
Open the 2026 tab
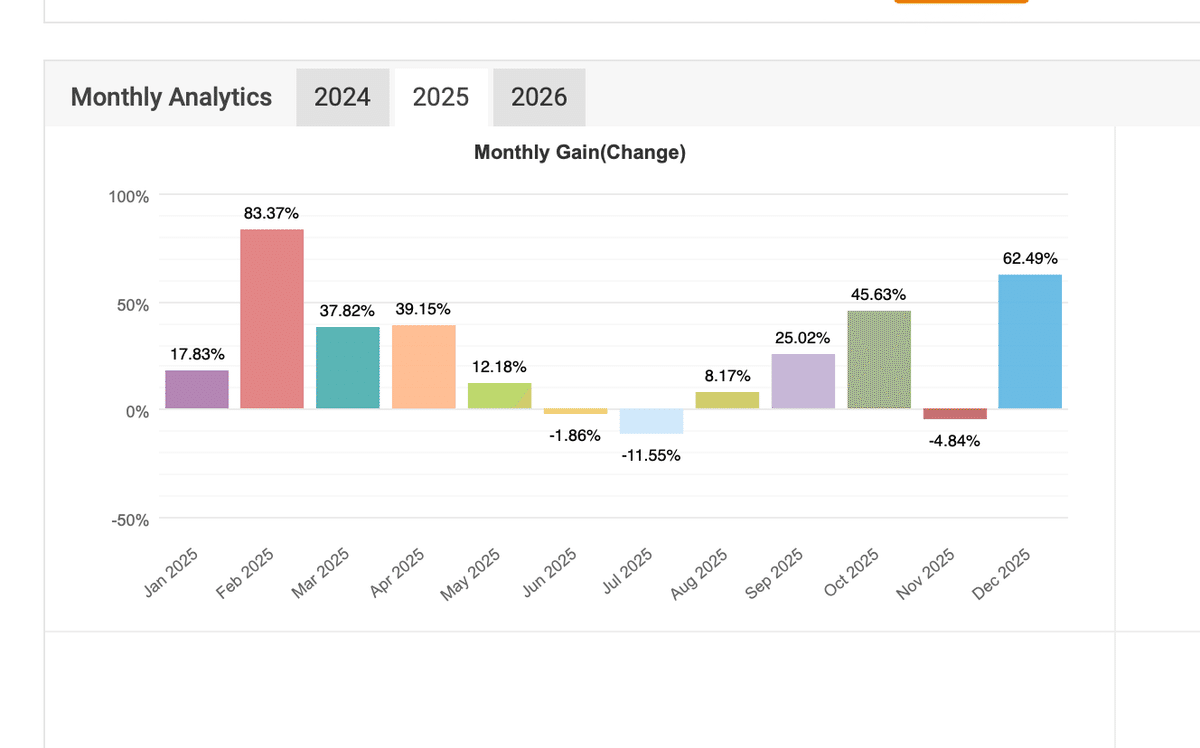pyautogui.click(x=539, y=97)
